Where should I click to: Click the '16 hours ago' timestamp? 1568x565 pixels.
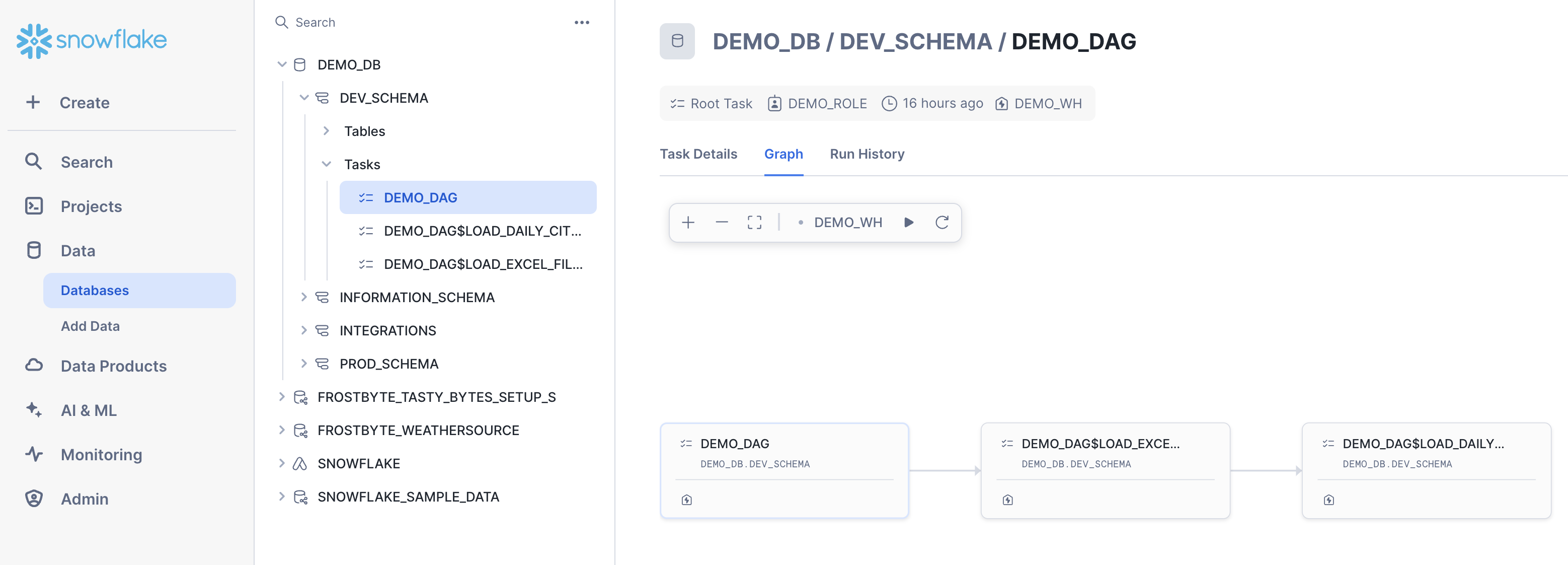(943, 104)
